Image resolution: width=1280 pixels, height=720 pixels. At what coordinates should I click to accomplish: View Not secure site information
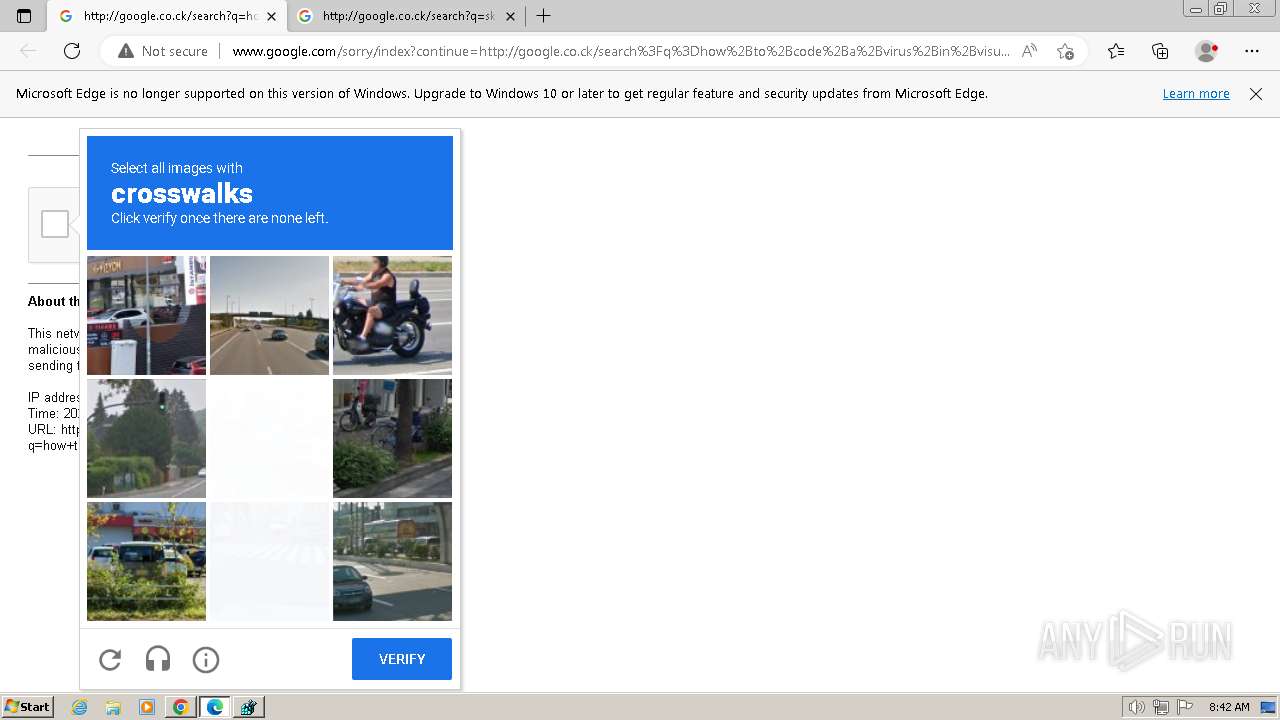pos(163,51)
